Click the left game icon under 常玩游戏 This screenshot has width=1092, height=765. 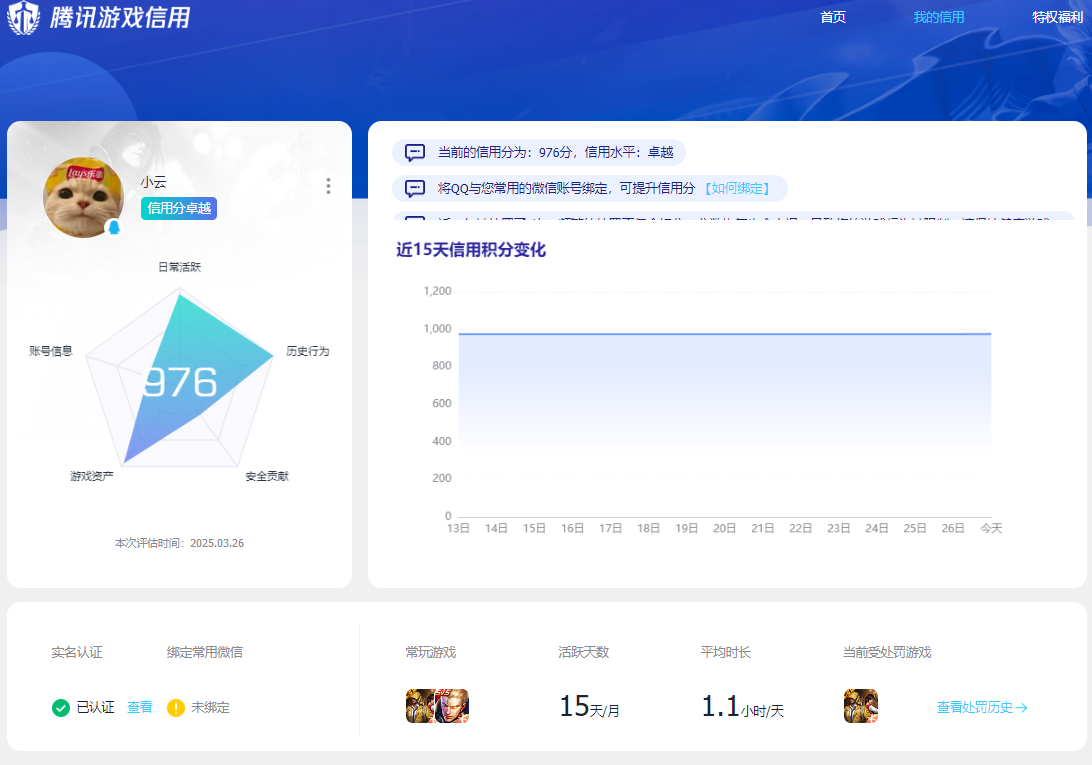420,706
